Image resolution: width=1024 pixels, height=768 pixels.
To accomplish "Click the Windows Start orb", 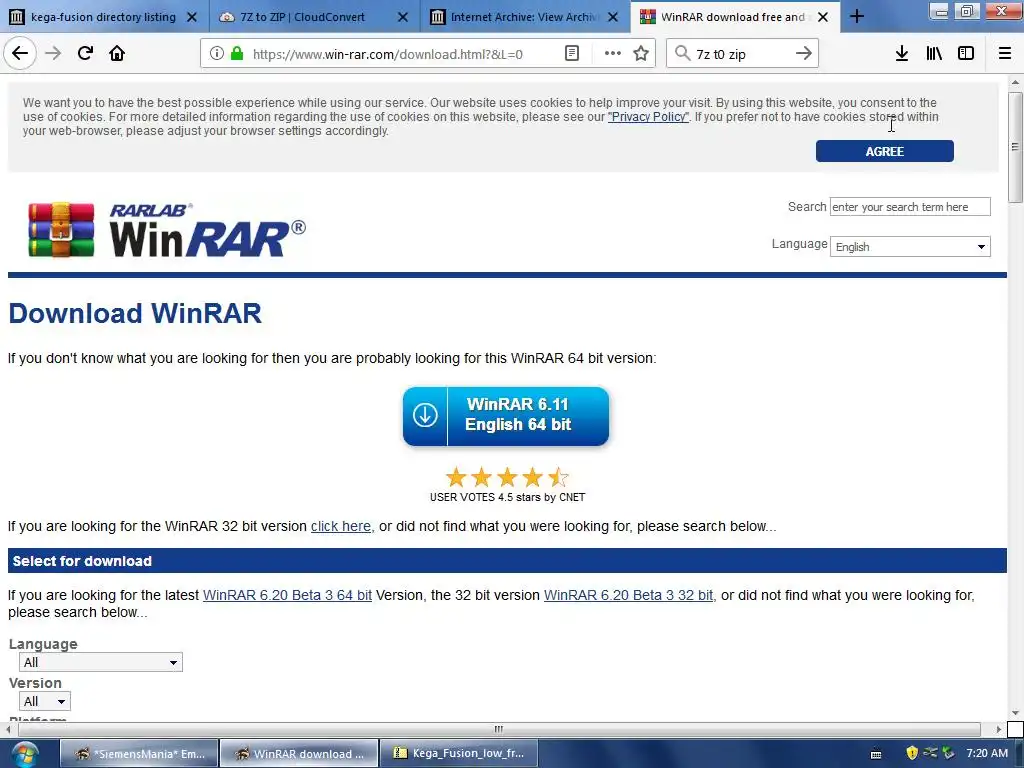I will [x=25, y=754].
